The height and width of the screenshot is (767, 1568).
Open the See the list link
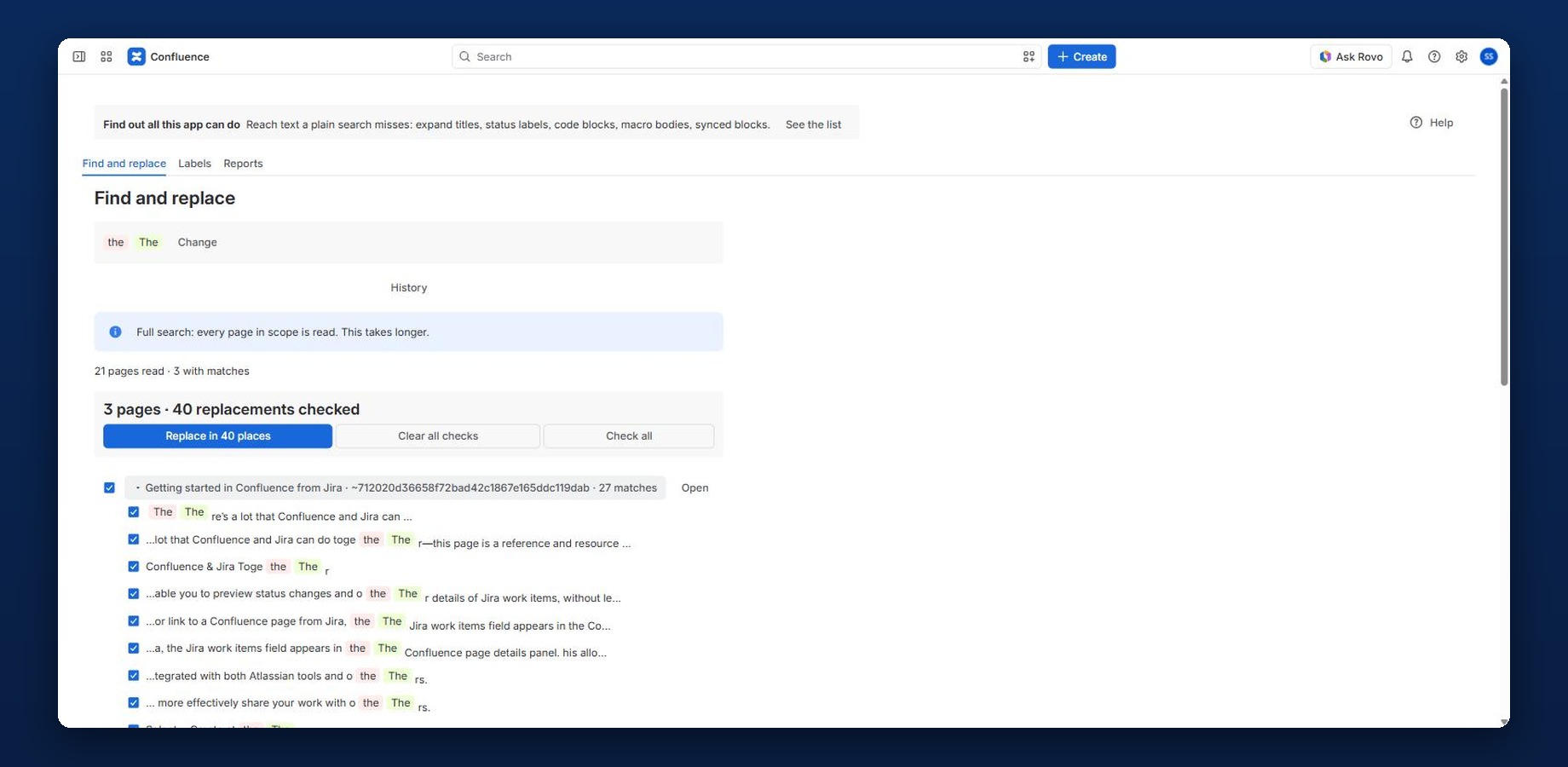pyautogui.click(x=813, y=124)
